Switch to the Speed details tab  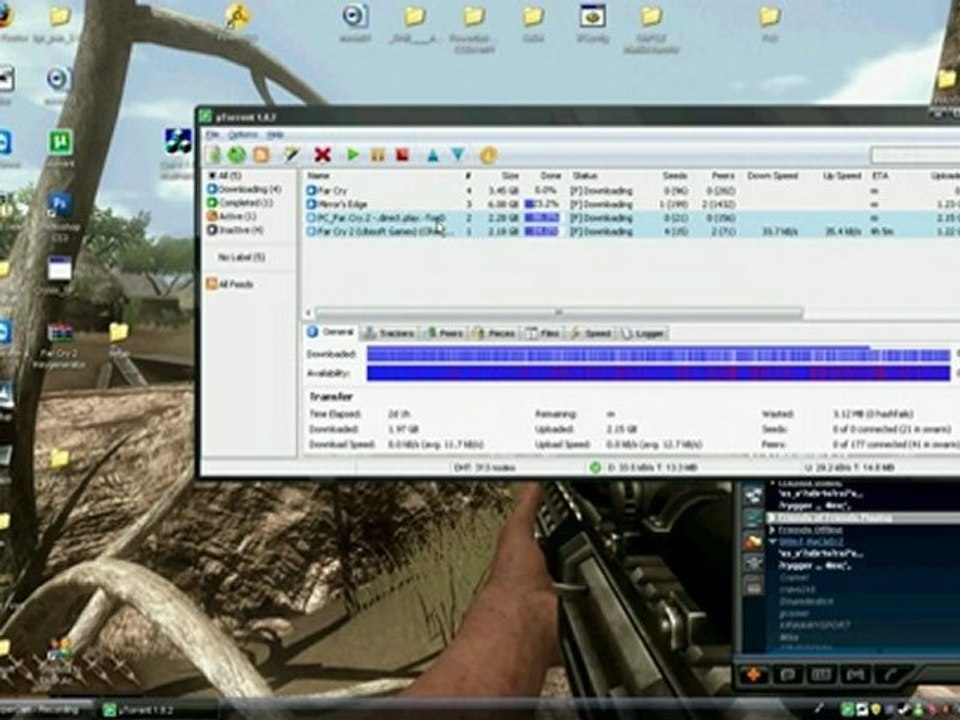tap(591, 333)
